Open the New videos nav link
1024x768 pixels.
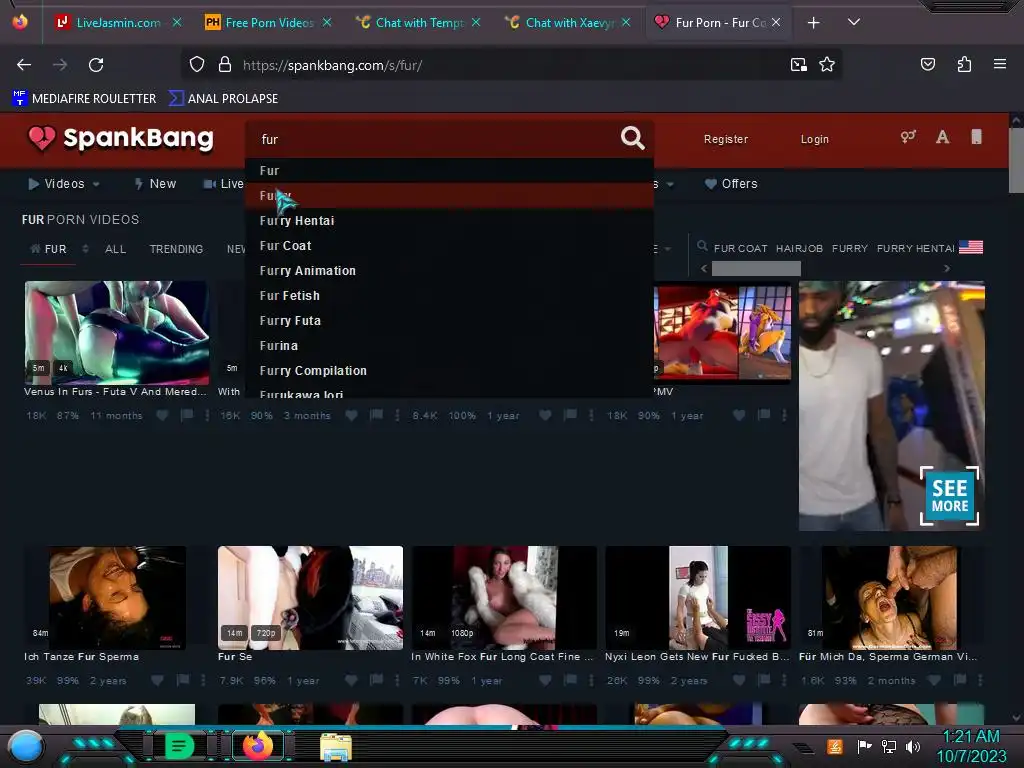(155, 184)
